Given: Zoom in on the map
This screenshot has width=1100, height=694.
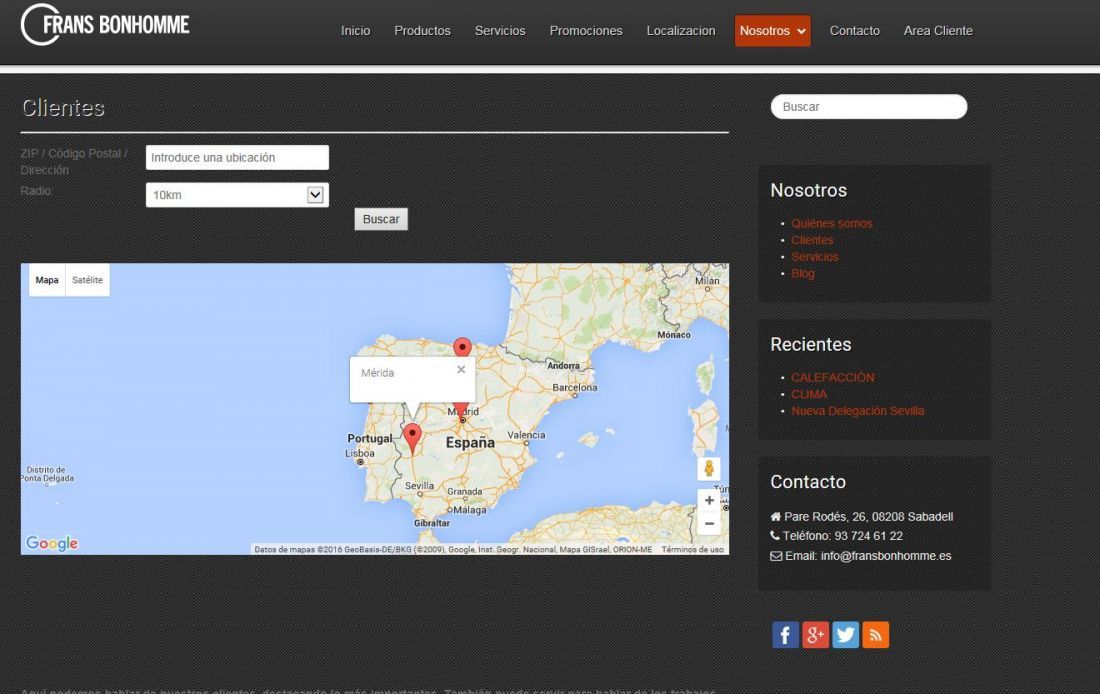Looking at the screenshot, I should pyautogui.click(x=709, y=500).
